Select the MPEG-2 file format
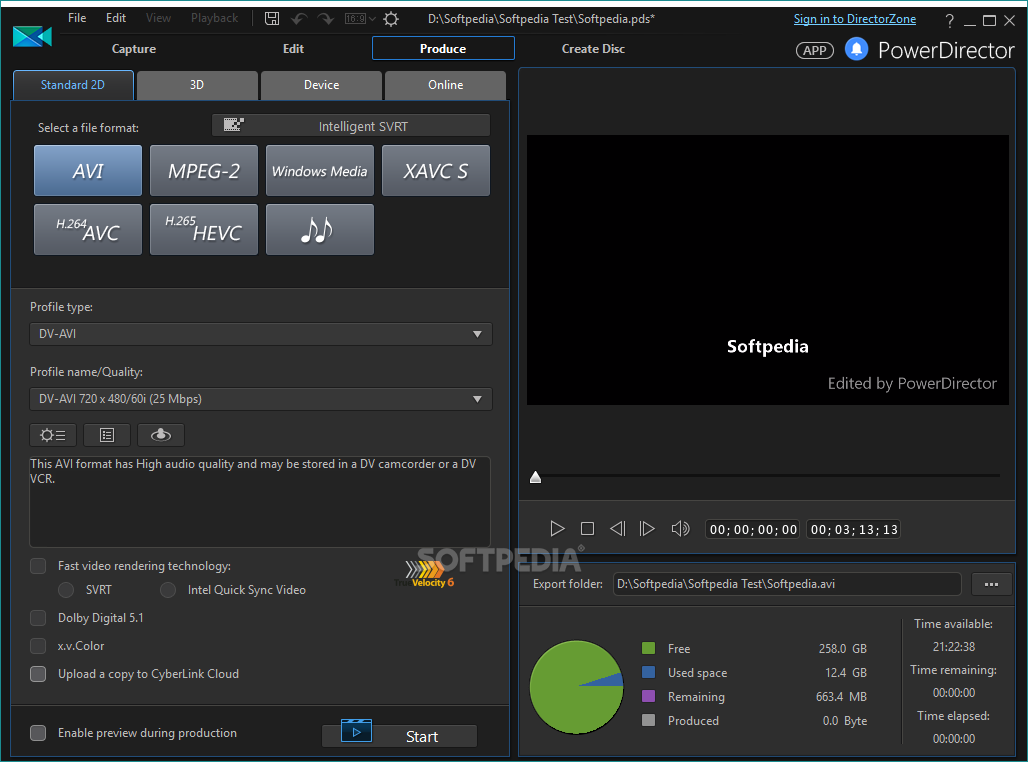The image size is (1028, 762). click(x=204, y=170)
